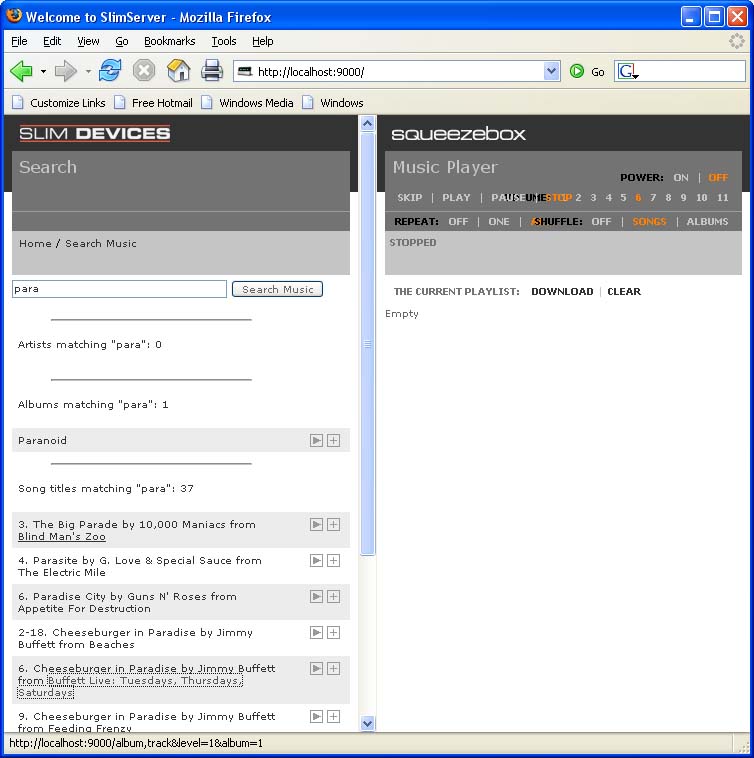This screenshot has width=754, height=758.
Task: Set Shuffle mode to ALBUMS
Action: coord(707,222)
